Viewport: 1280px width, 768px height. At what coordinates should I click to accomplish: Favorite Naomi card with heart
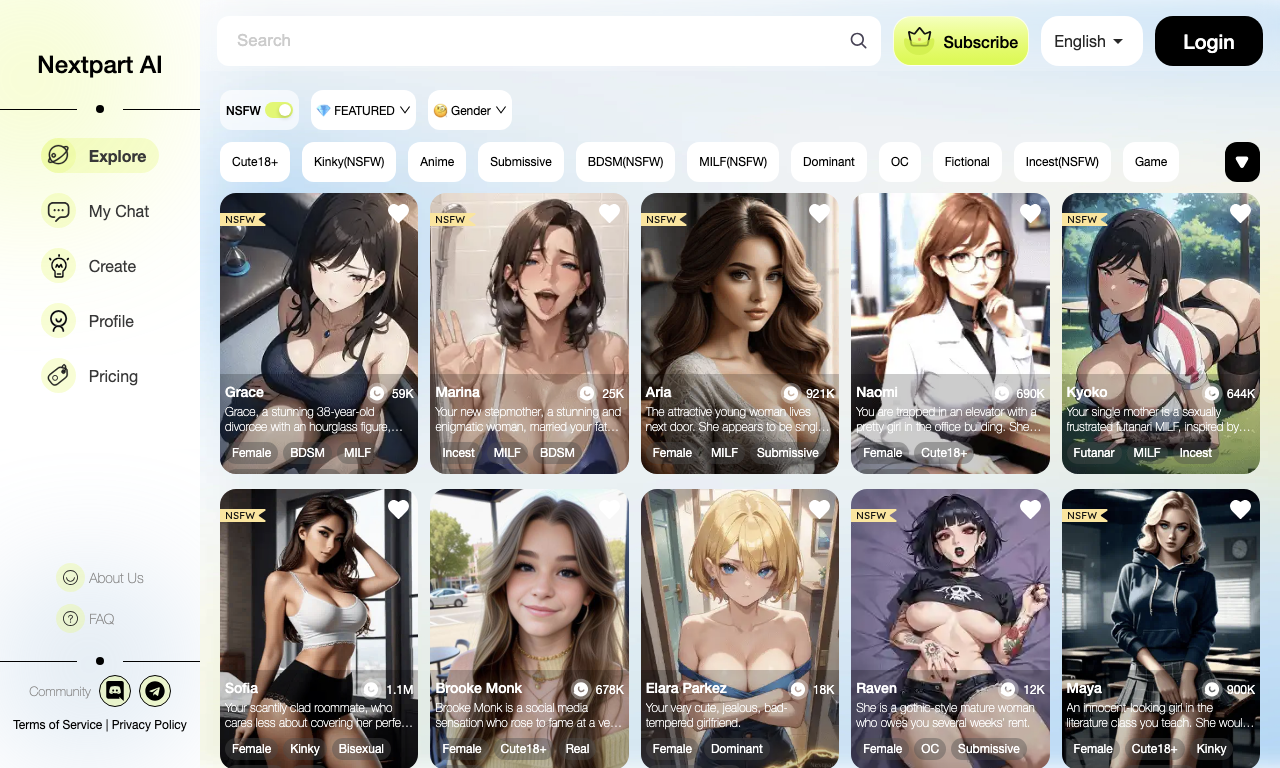coord(1030,213)
